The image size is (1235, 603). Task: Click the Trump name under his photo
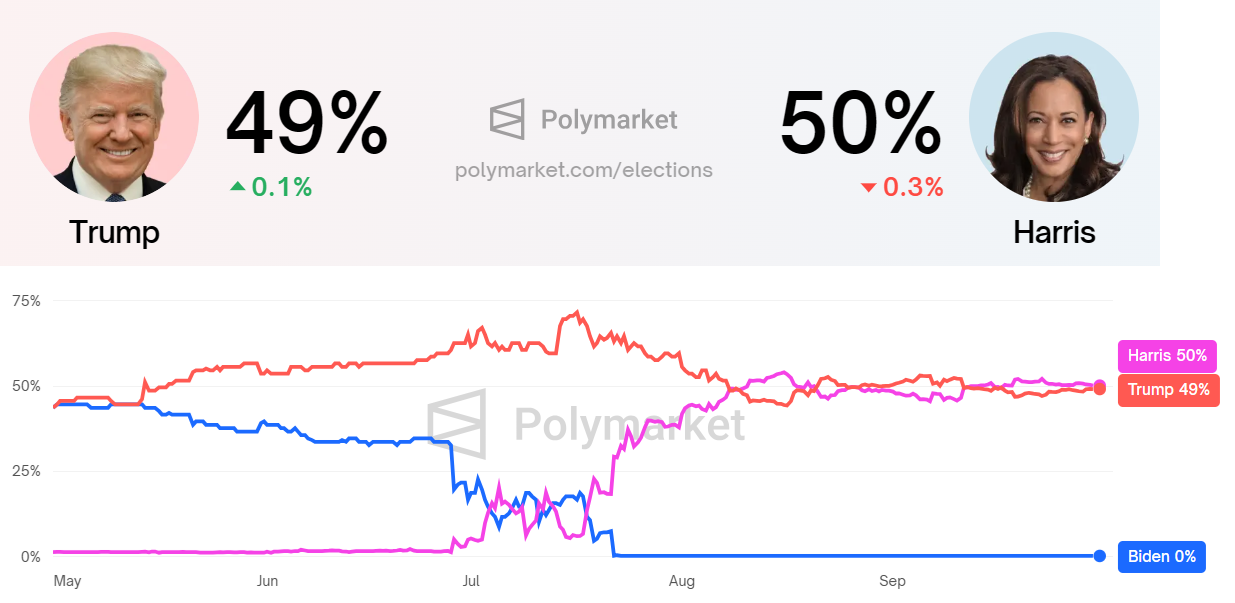point(114,232)
